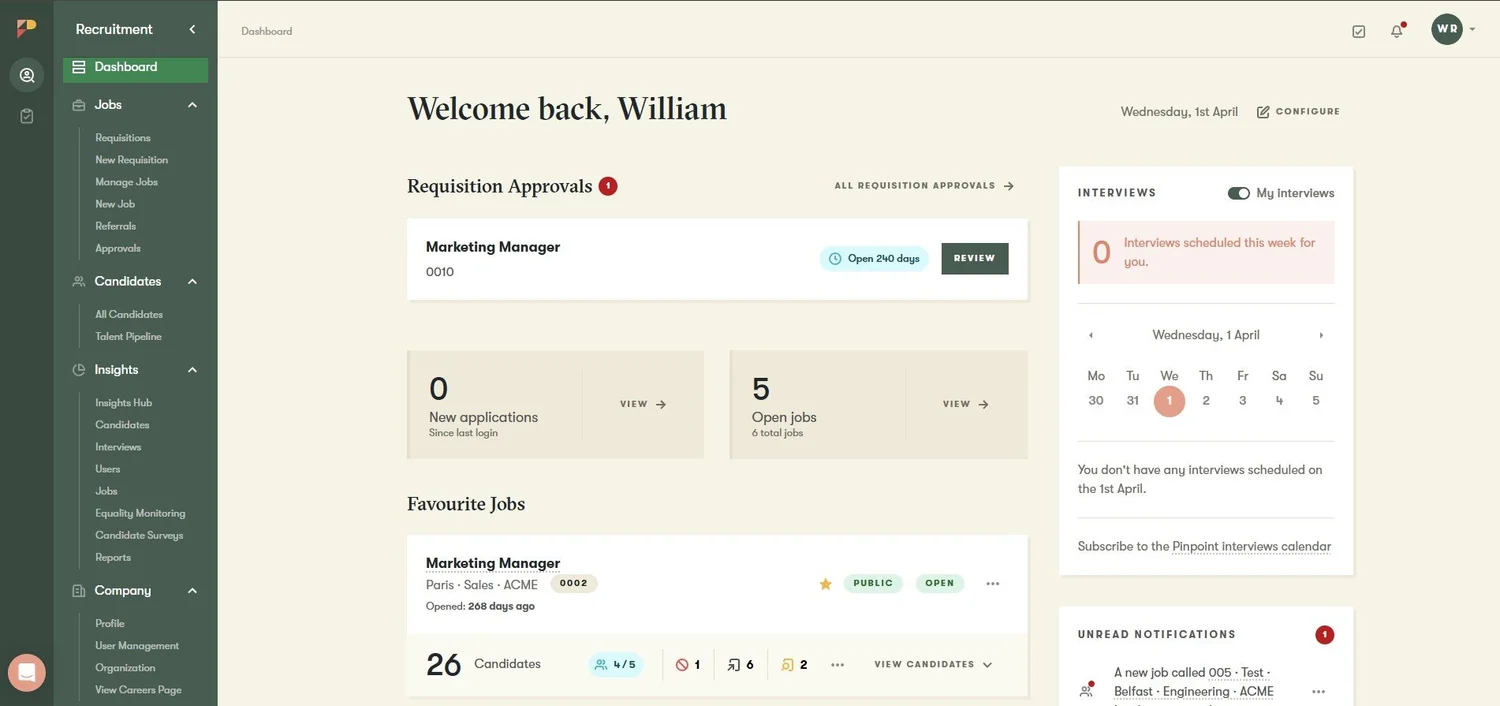
Task: Collapse the Jobs sidebar section
Action: pos(192,105)
